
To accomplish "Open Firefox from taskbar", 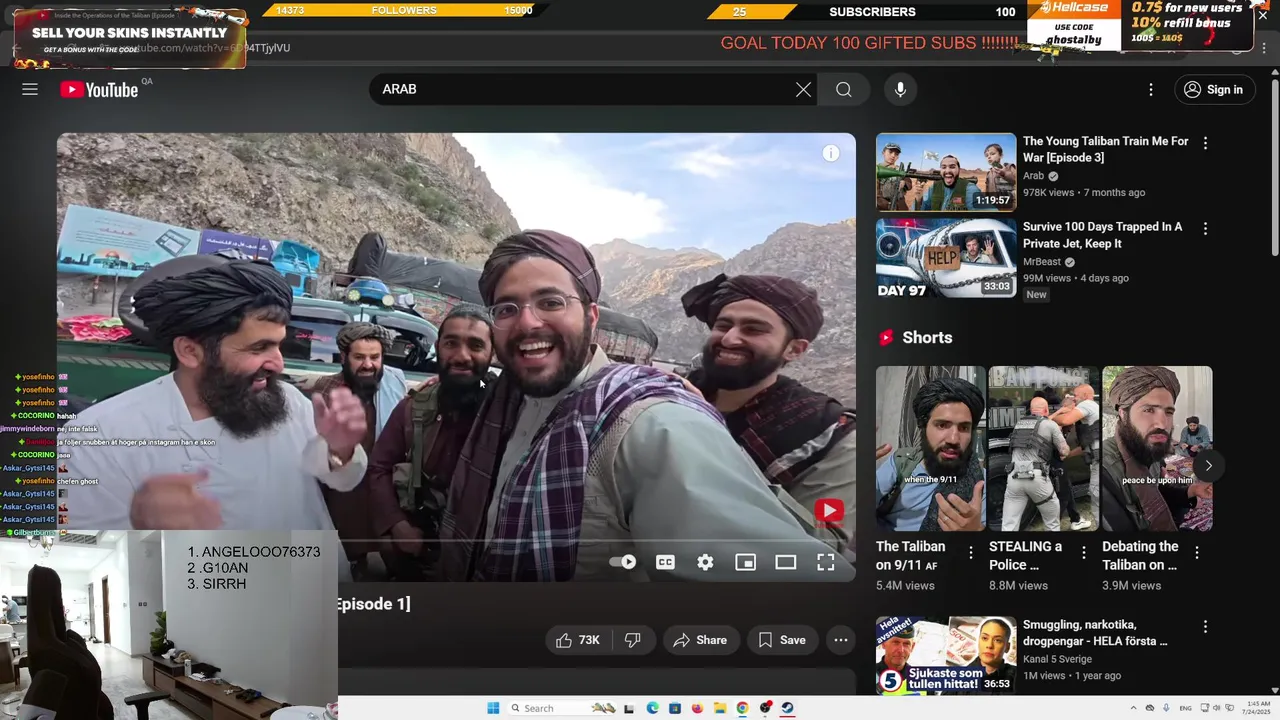I will [697, 708].
